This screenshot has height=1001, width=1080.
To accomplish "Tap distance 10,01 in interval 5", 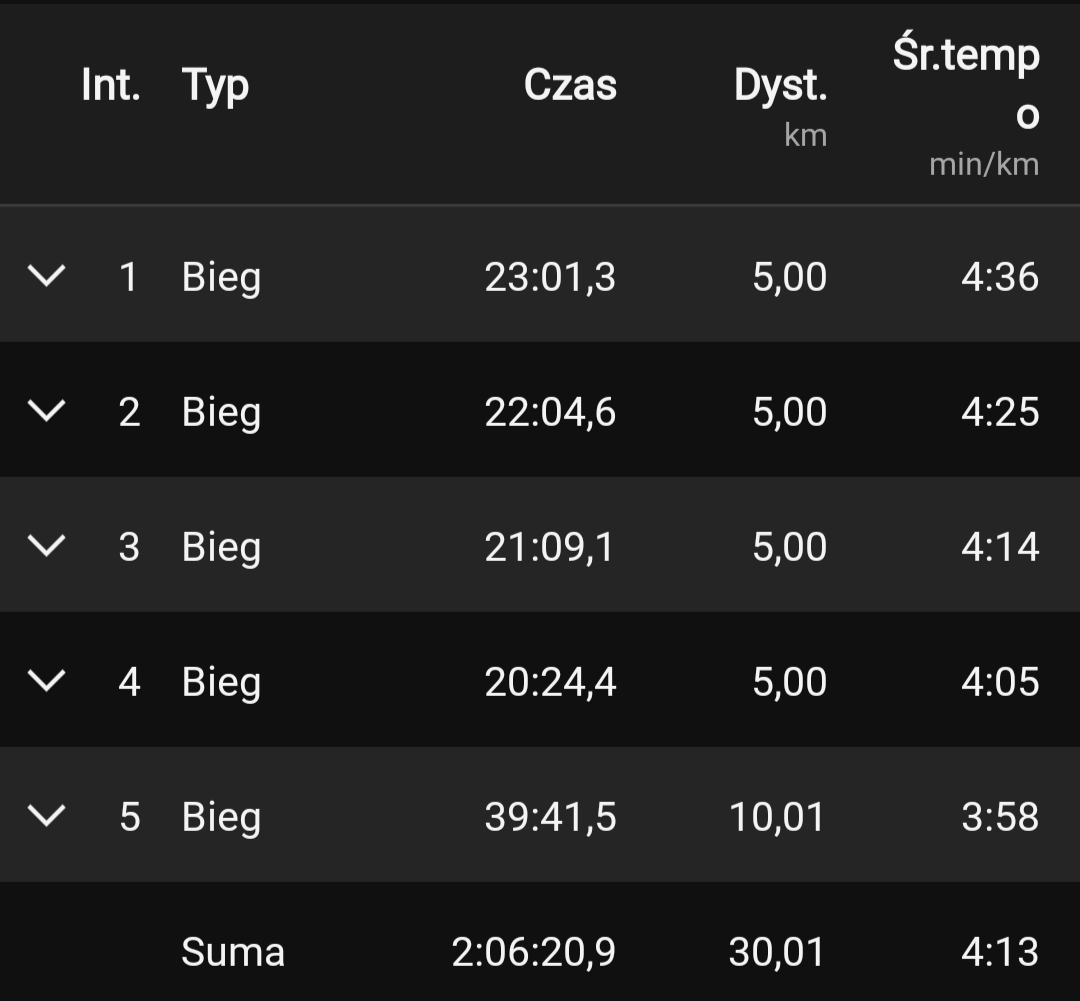I will [777, 817].
